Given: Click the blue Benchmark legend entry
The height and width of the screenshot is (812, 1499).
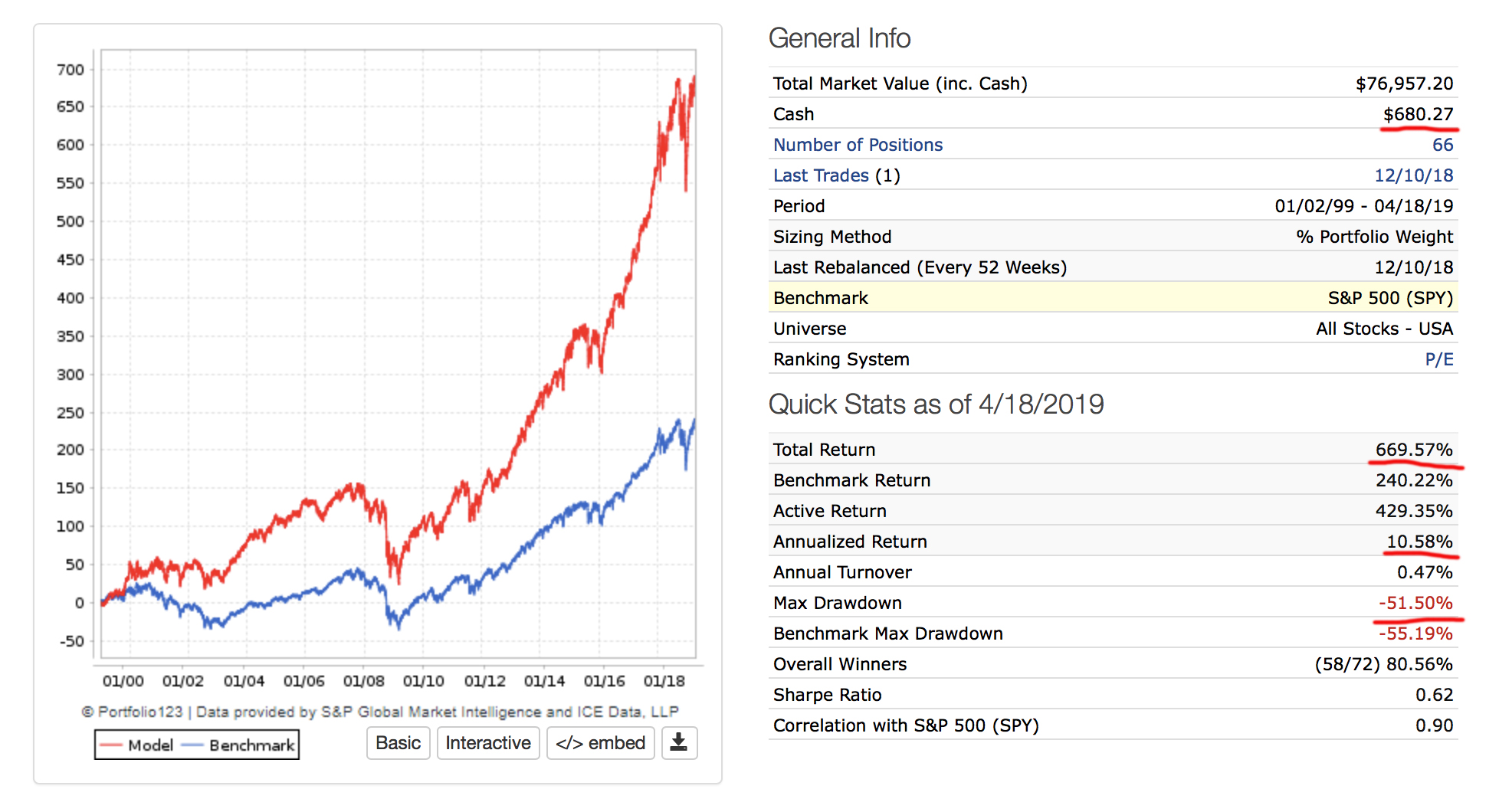Looking at the screenshot, I should (x=239, y=745).
